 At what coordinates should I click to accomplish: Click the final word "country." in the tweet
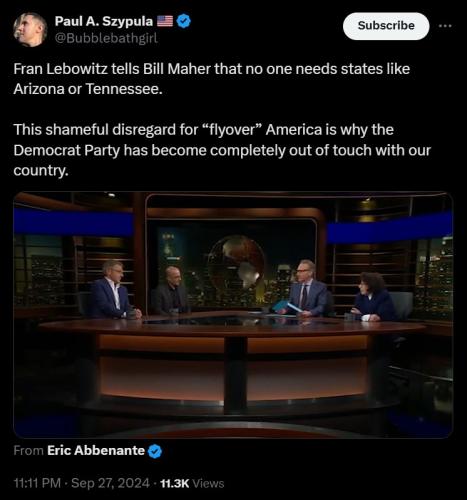tap(41, 171)
